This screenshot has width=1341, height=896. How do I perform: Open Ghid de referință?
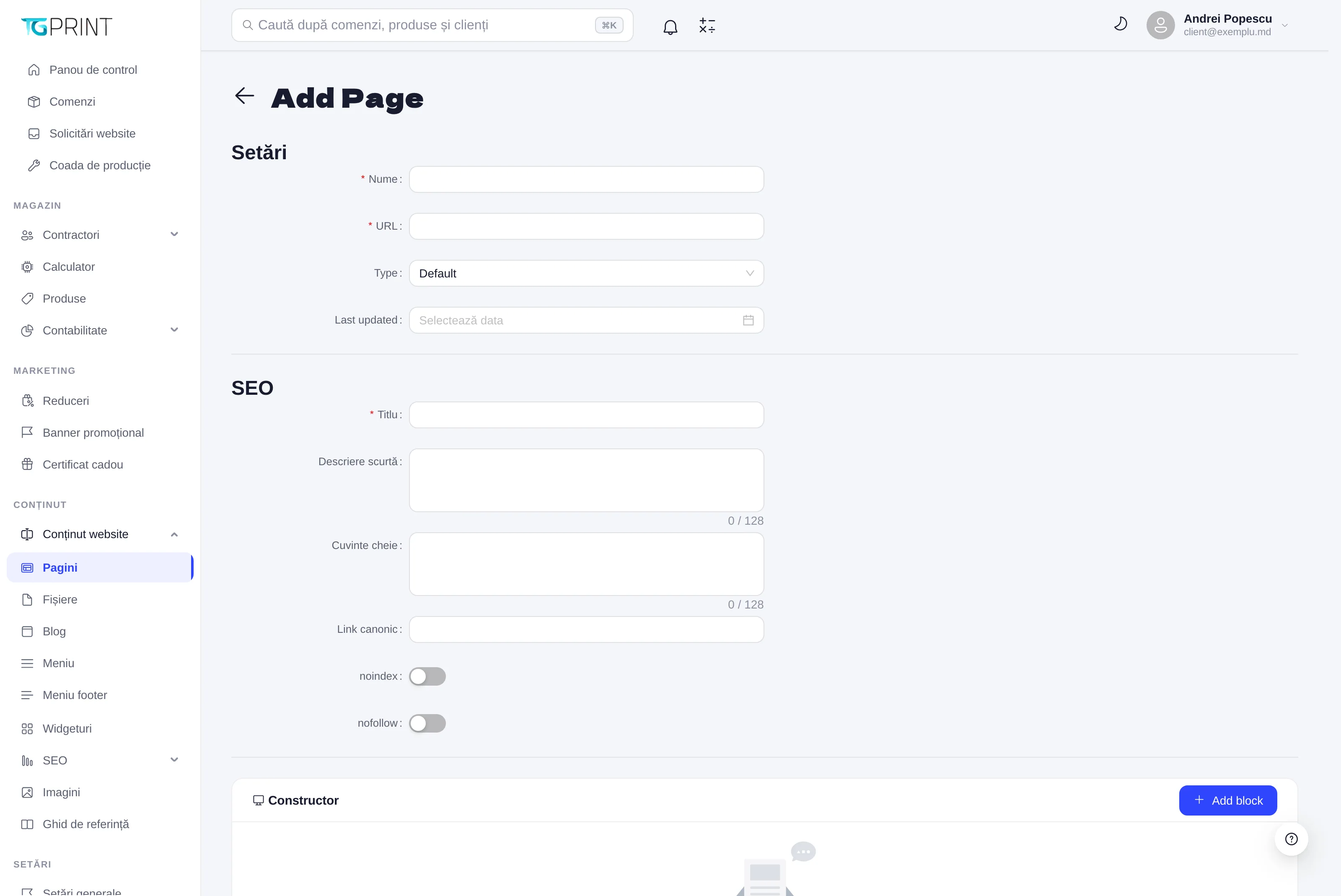coord(100,824)
